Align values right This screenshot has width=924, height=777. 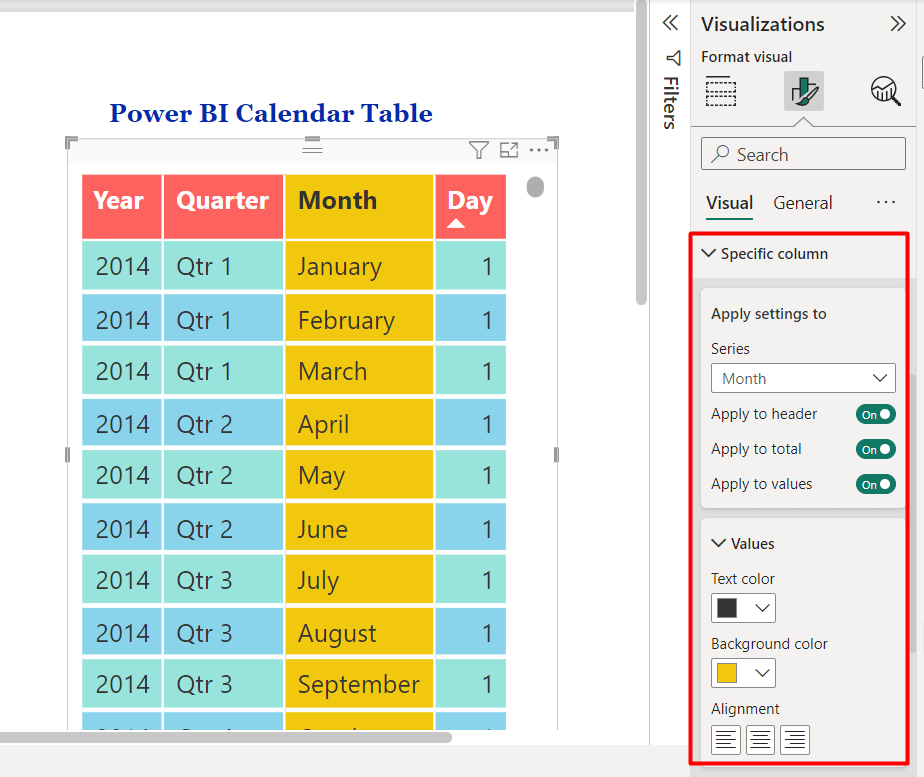pyautogui.click(x=795, y=740)
